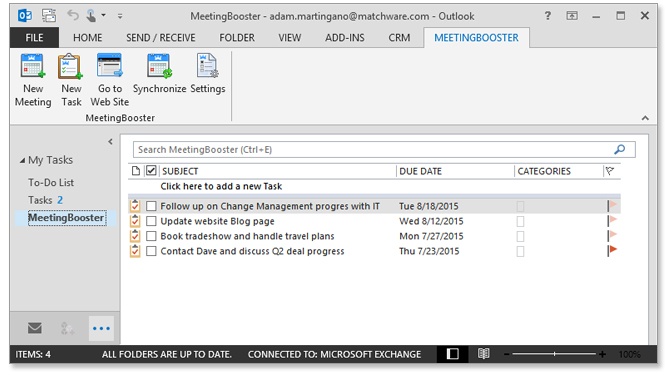Click the Outlook logo in title bar

pos(25,16)
